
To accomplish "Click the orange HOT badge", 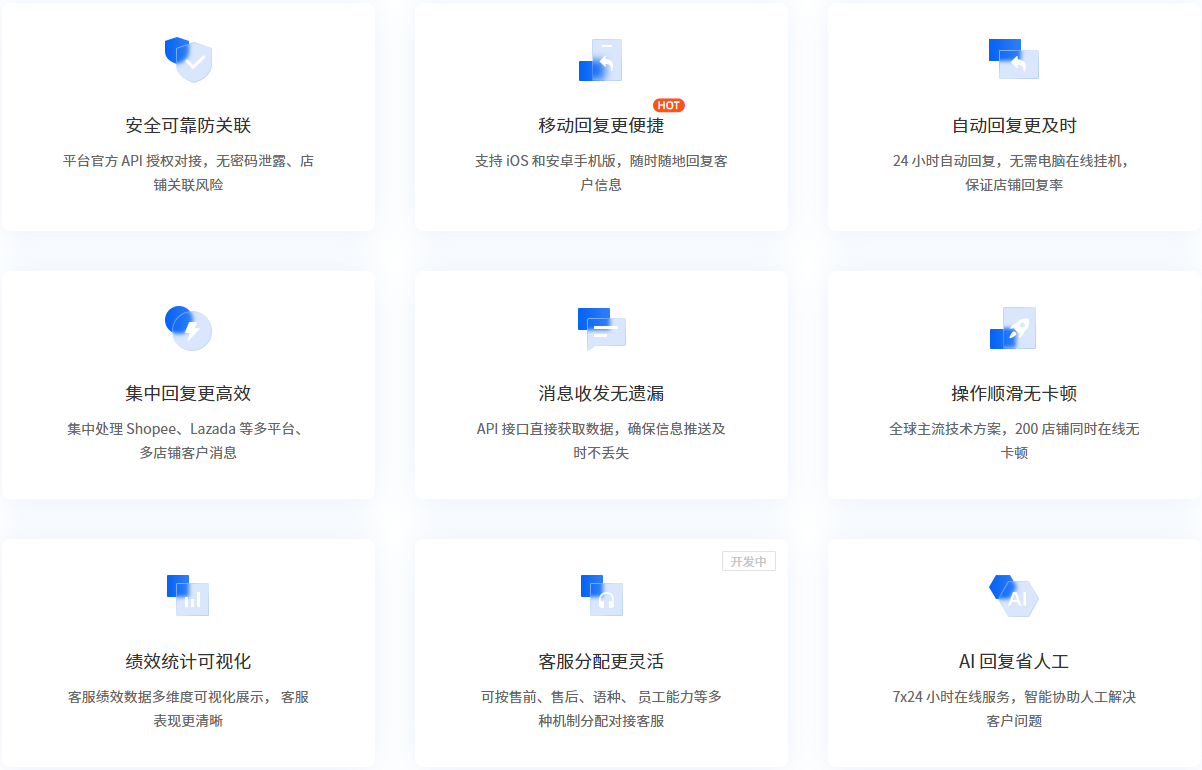I will [669, 105].
